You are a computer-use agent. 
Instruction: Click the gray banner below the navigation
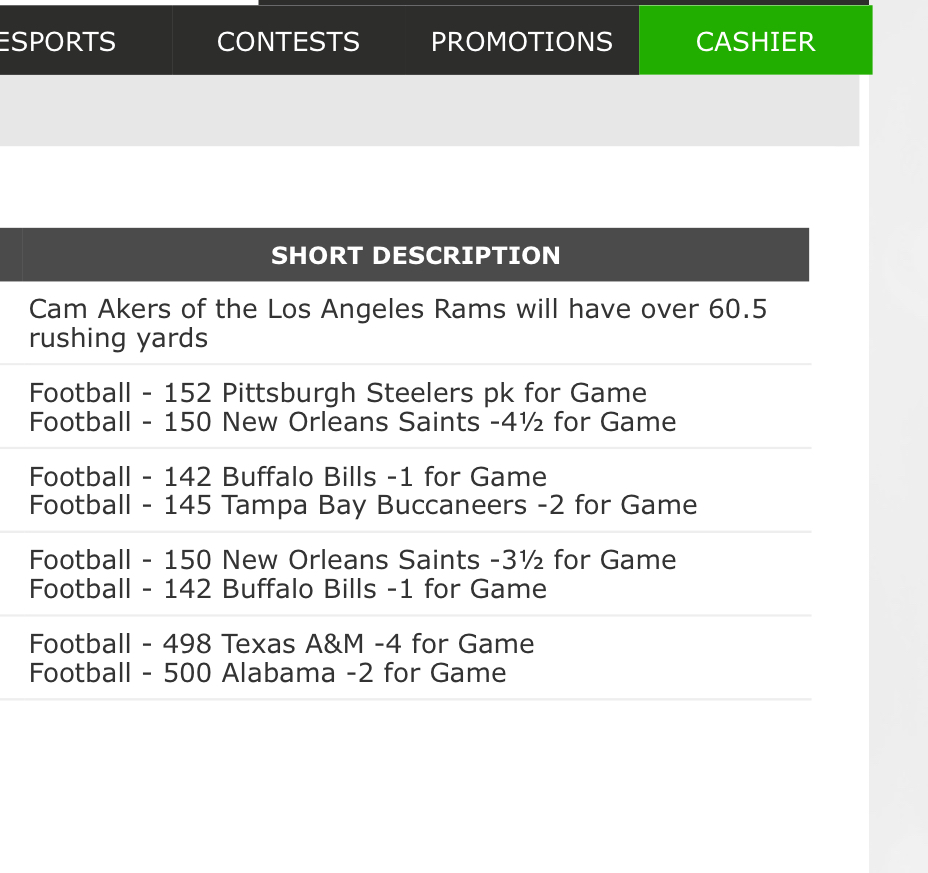pyautogui.click(x=429, y=110)
